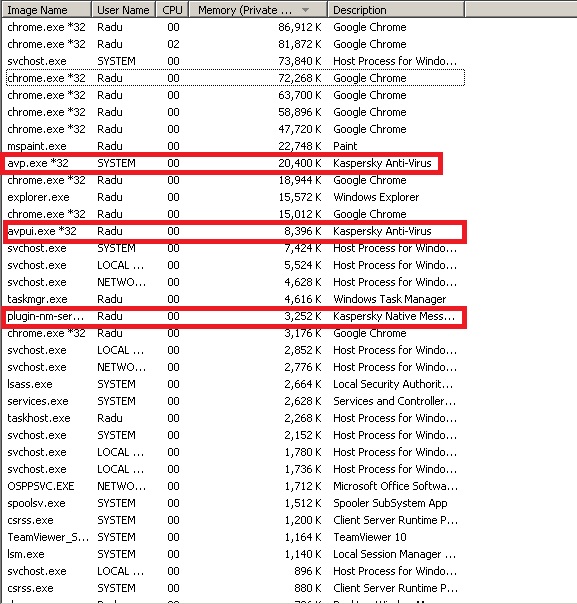Image resolution: width=577 pixels, height=604 pixels.
Task: Select the avpui.exe *32 process row
Action: [233, 231]
